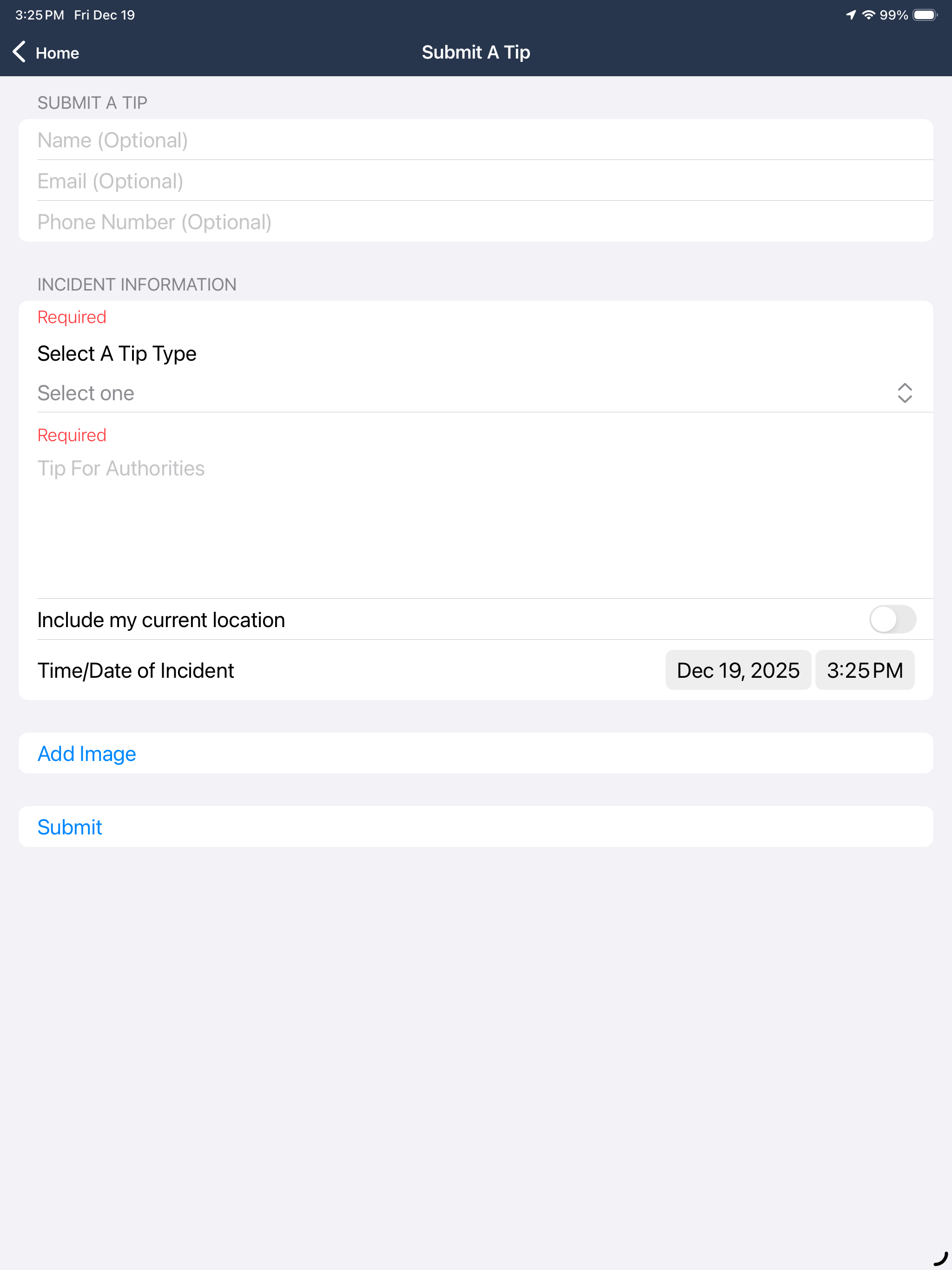Tap the location arrow status icon
This screenshot has height=1270, width=952.
[x=851, y=15]
